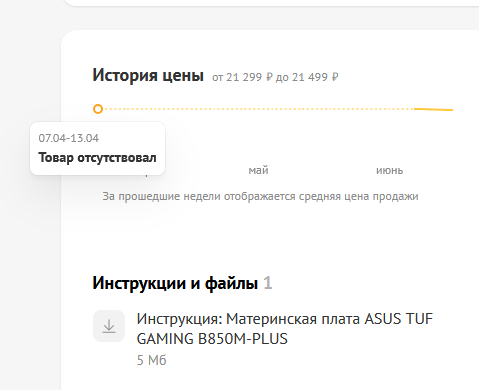
Task: Click the dotted section of the price line
Action: [x=258, y=109]
